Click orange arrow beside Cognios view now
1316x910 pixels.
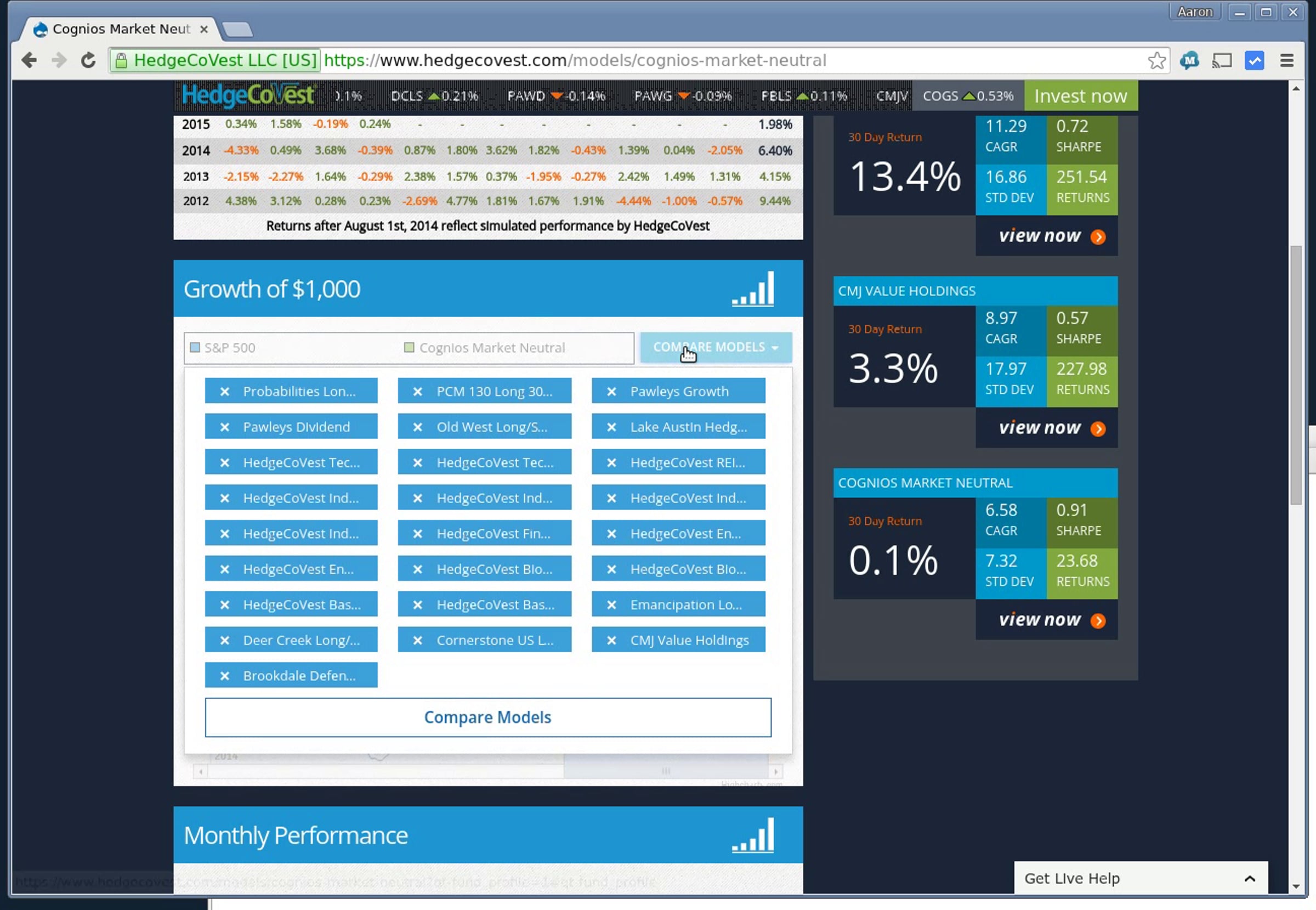[1098, 620]
